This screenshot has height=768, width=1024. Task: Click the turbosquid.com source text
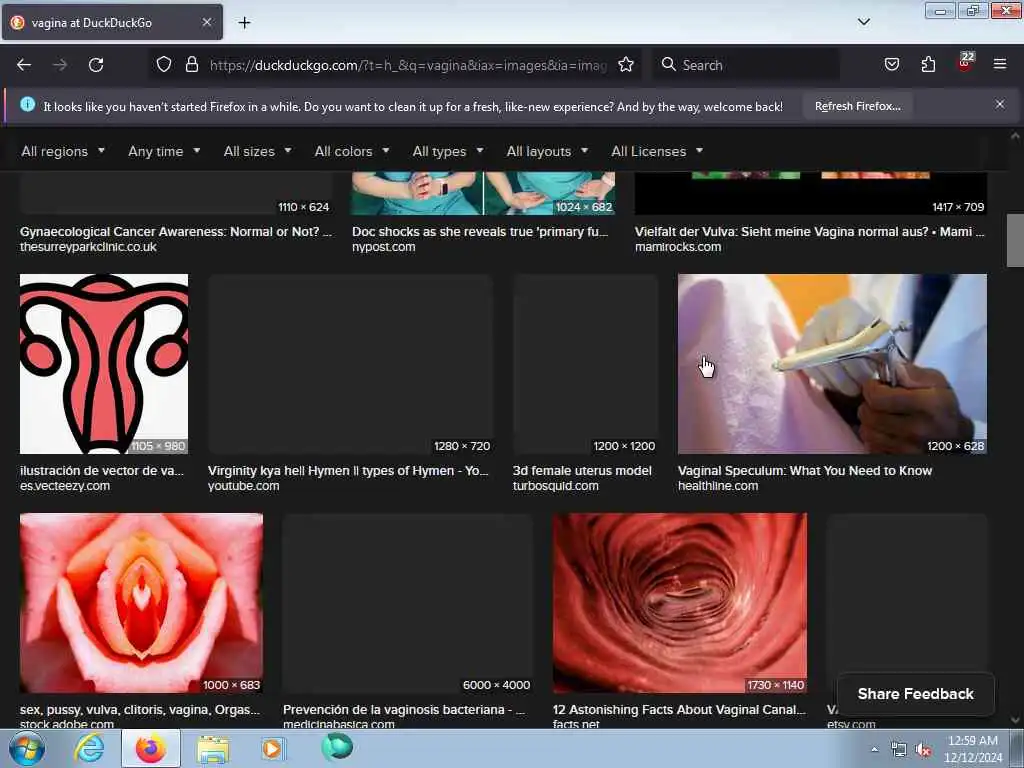click(555, 486)
